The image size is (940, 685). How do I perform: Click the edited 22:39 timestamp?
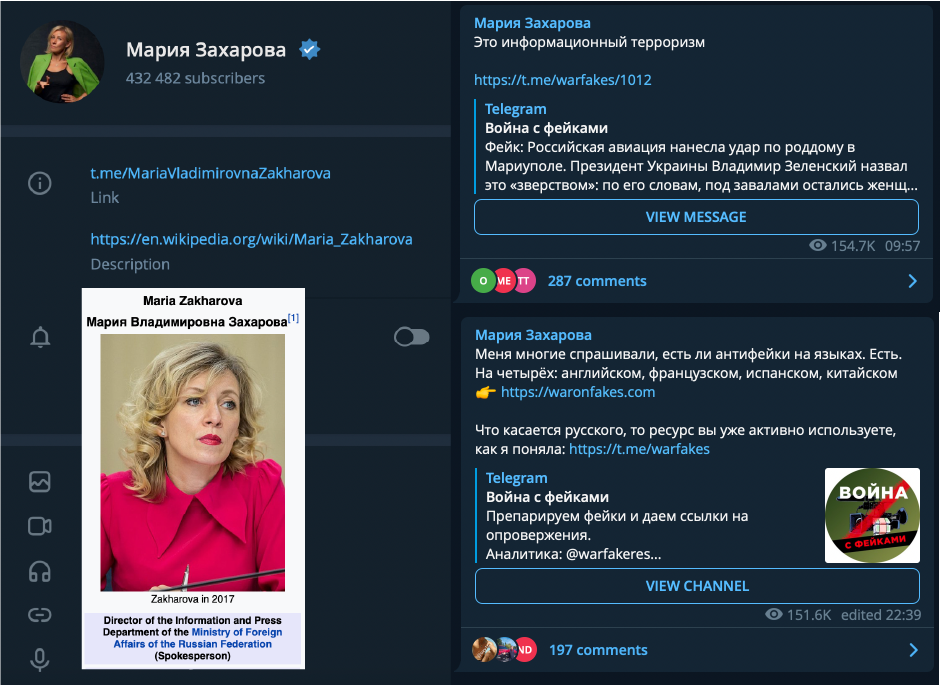point(881,615)
